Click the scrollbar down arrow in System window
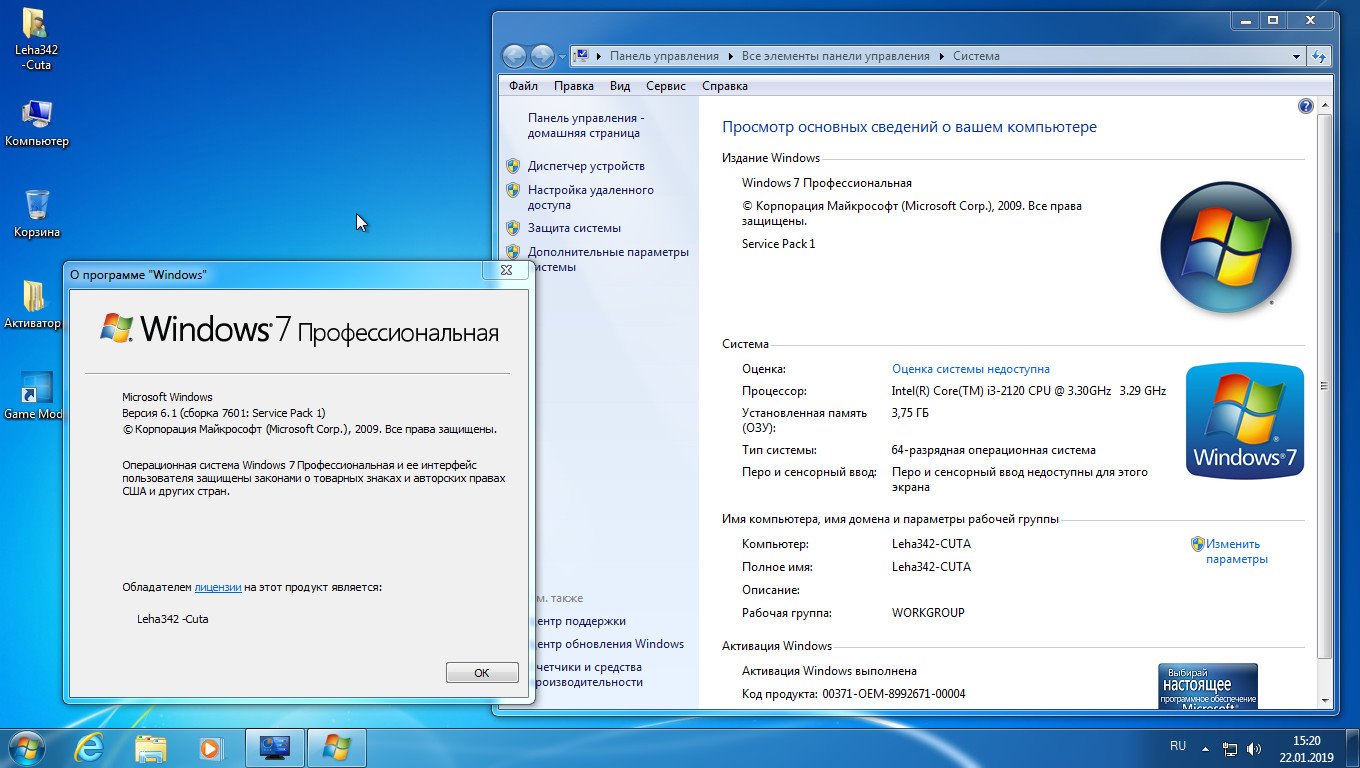 tap(1325, 701)
